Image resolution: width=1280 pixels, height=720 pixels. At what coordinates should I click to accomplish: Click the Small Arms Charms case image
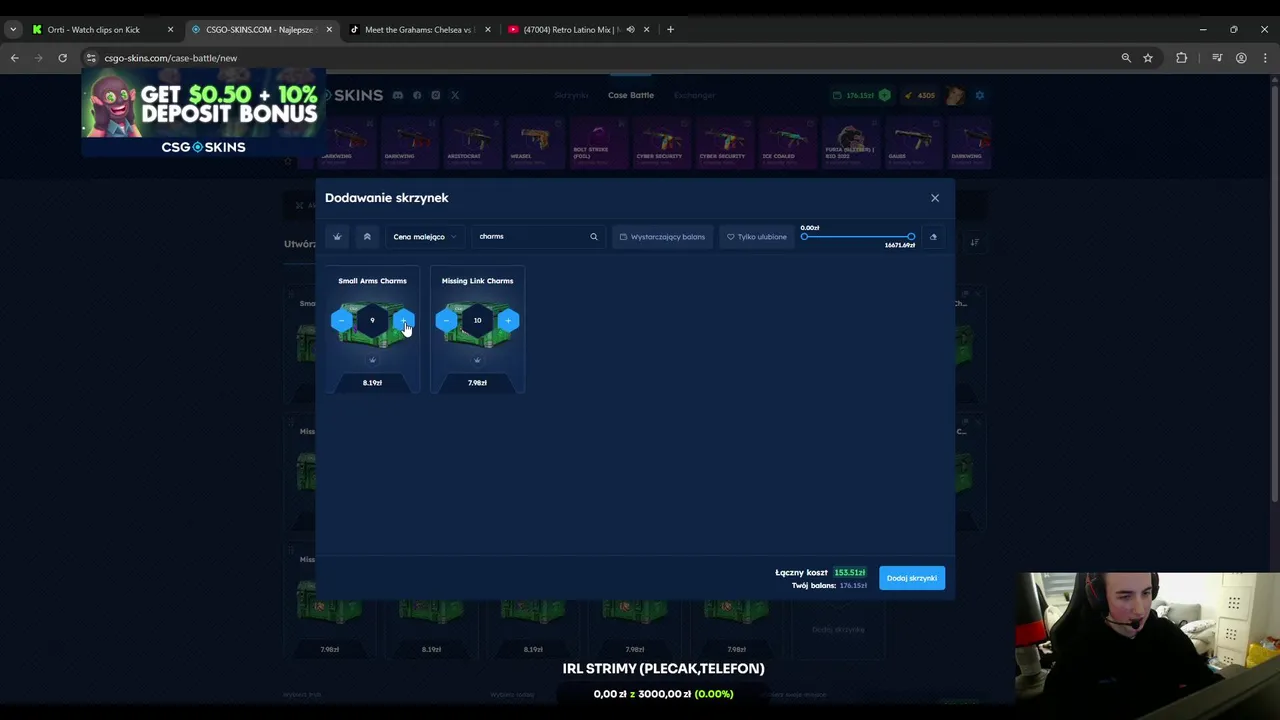(372, 324)
